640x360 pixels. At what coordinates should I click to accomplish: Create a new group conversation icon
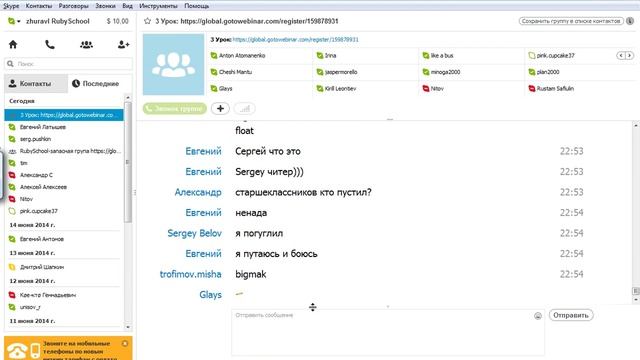coord(86,44)
